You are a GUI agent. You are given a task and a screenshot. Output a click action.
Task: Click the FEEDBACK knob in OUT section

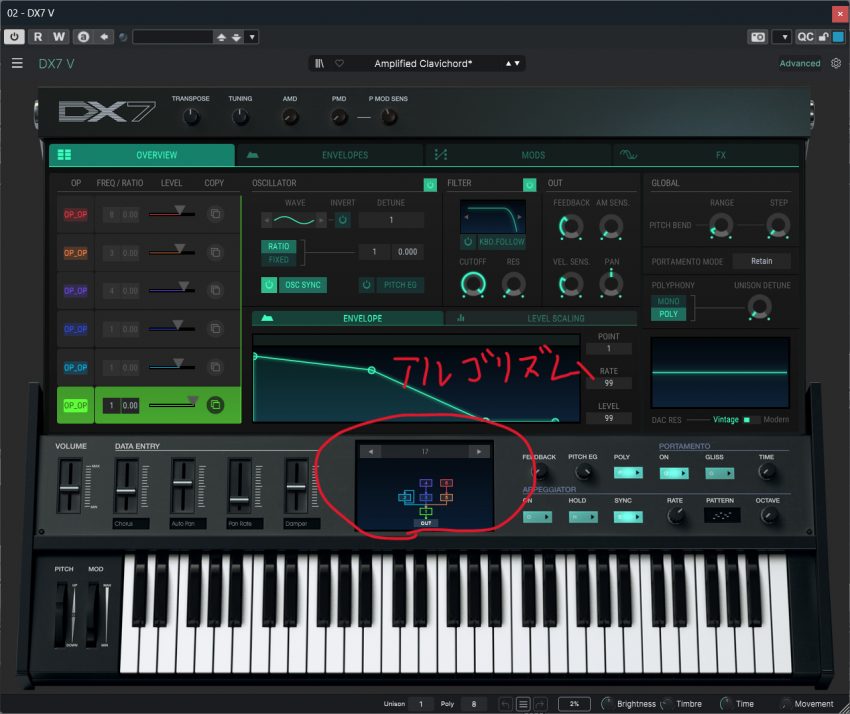click(571, 227)
